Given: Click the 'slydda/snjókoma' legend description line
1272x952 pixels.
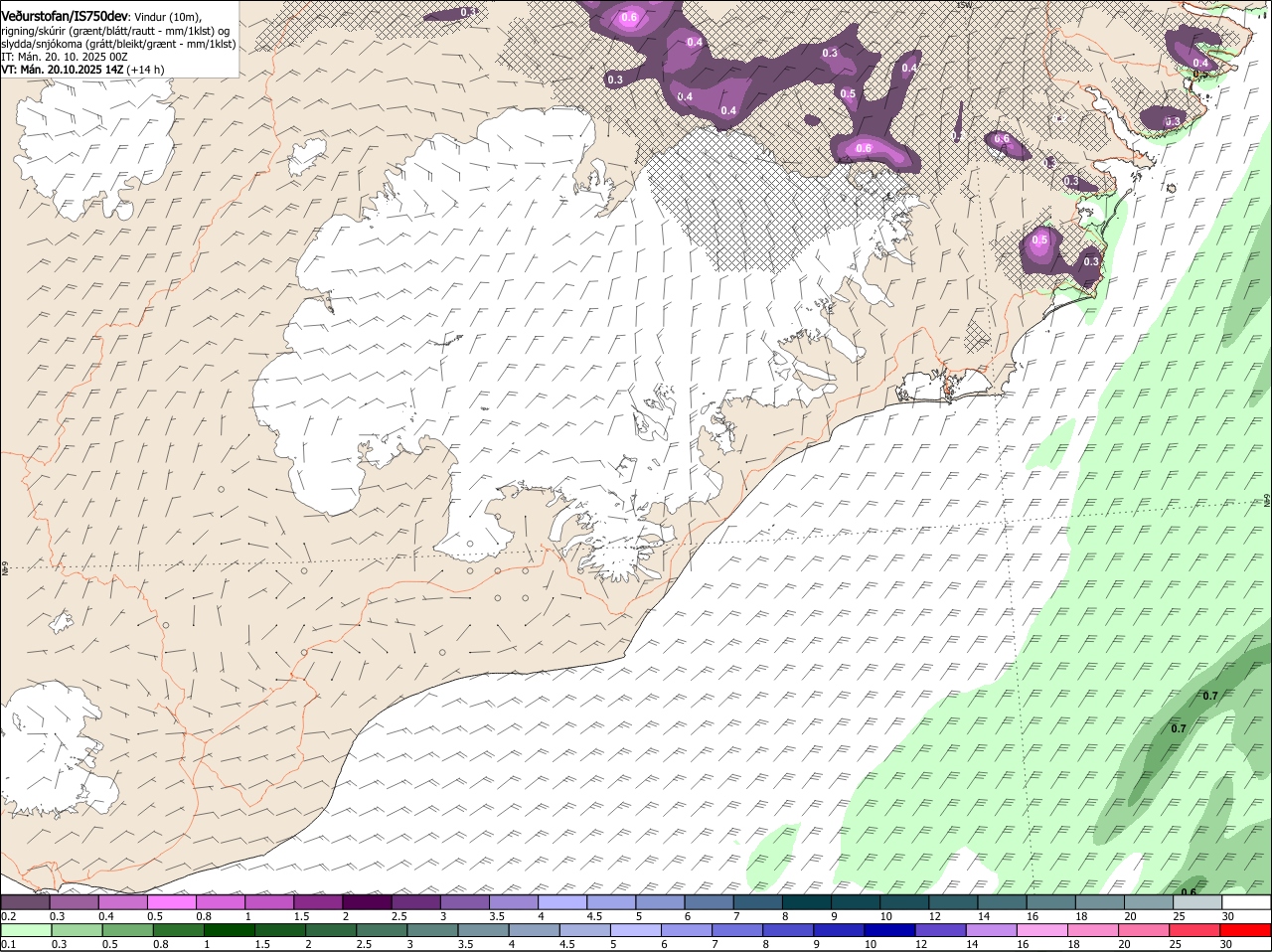Looking at the screenshot, I should coord(119,44).
